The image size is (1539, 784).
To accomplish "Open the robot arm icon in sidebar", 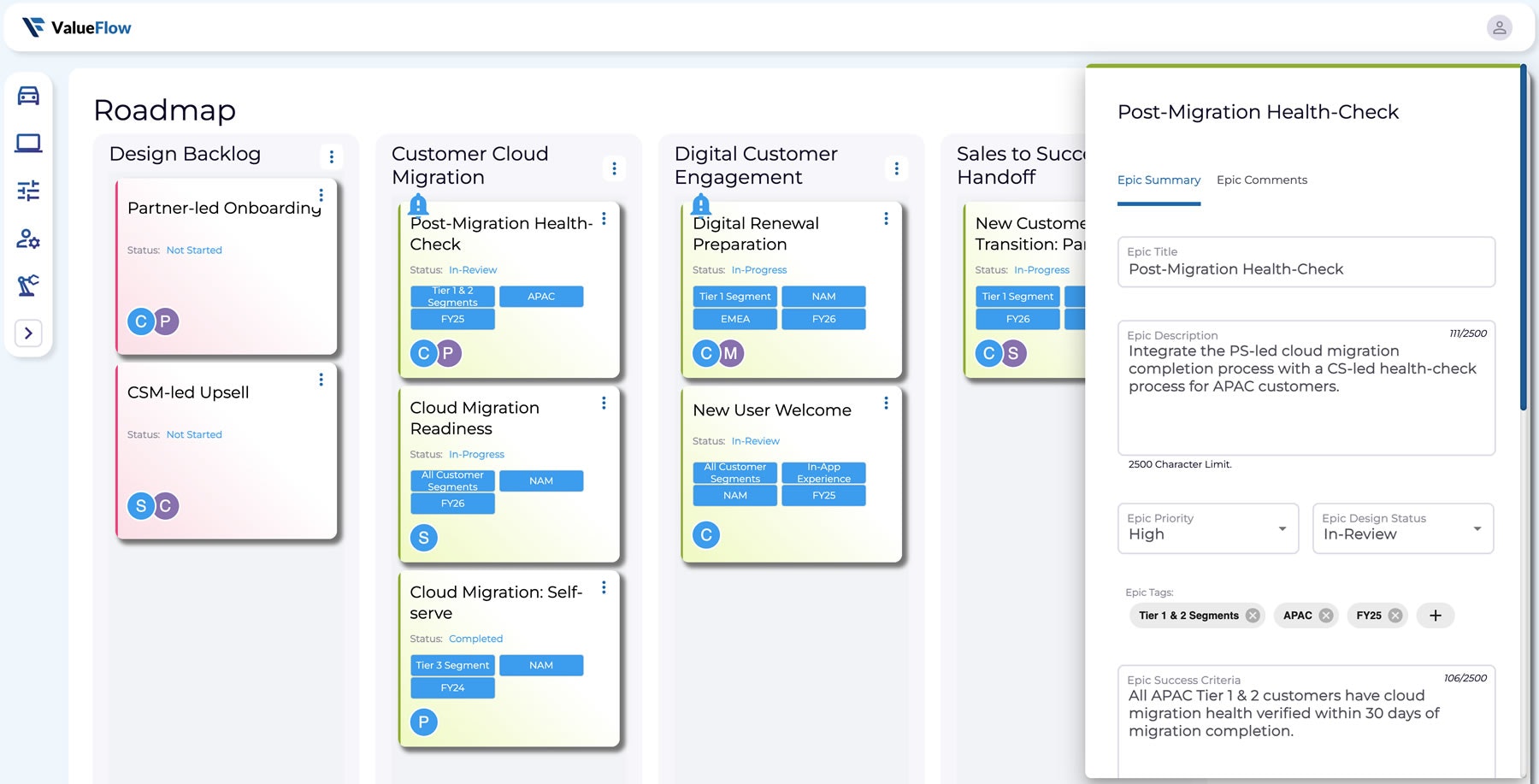I will coord(28,286).
